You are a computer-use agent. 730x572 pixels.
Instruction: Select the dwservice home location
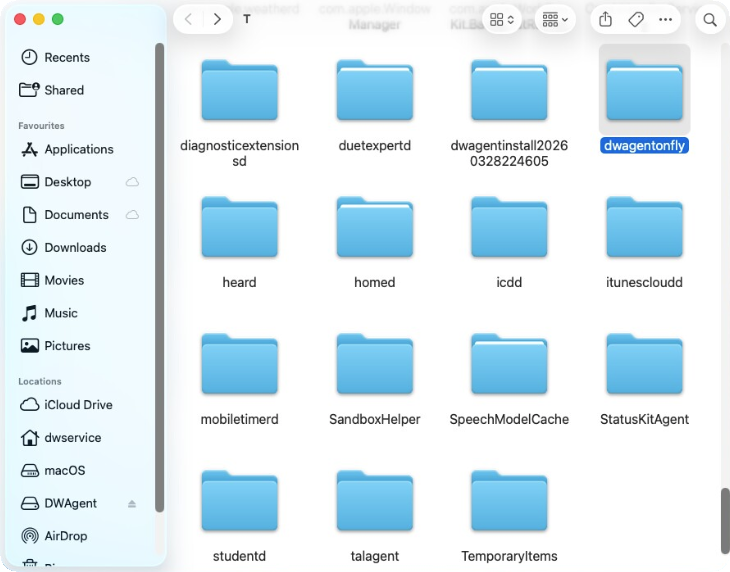(72, 438)
